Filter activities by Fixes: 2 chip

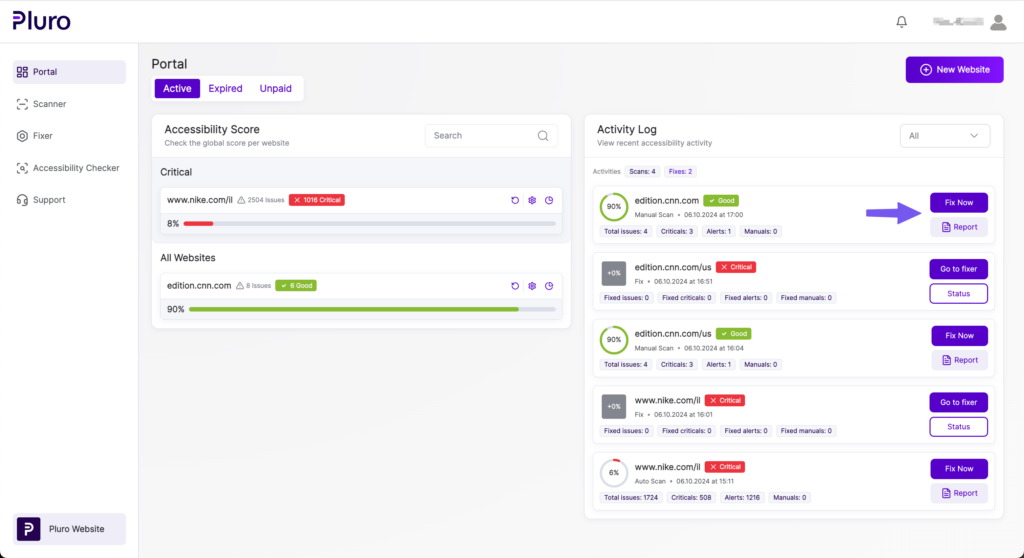point(680,172)
